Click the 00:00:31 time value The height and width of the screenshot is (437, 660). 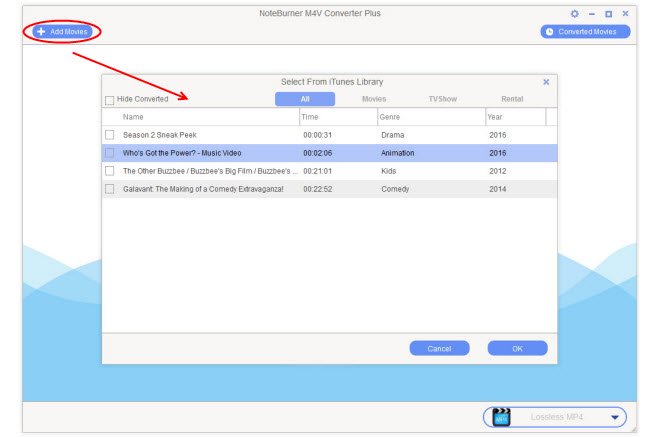click(x=318, y=135)
